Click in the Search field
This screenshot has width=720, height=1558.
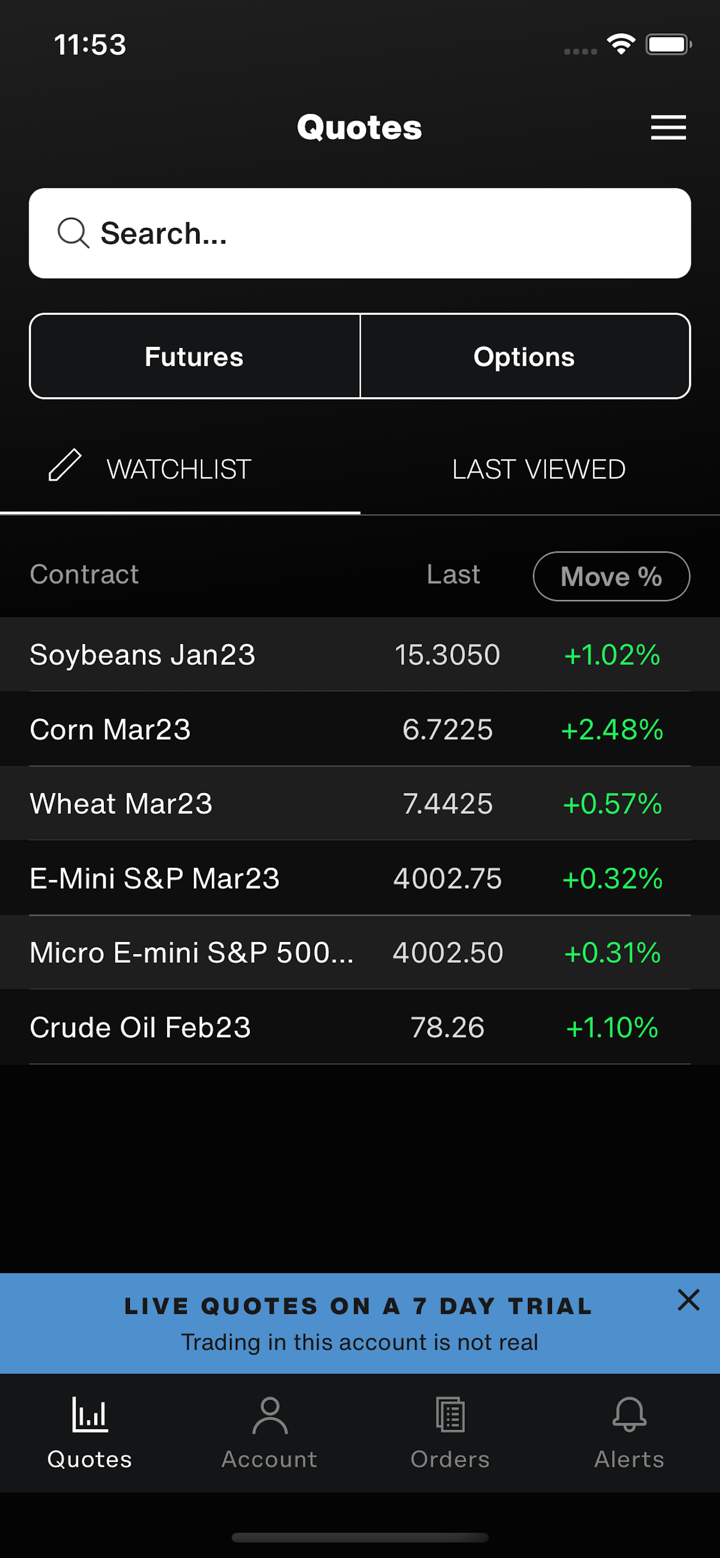pyautogui.click(x=380, y=233)
